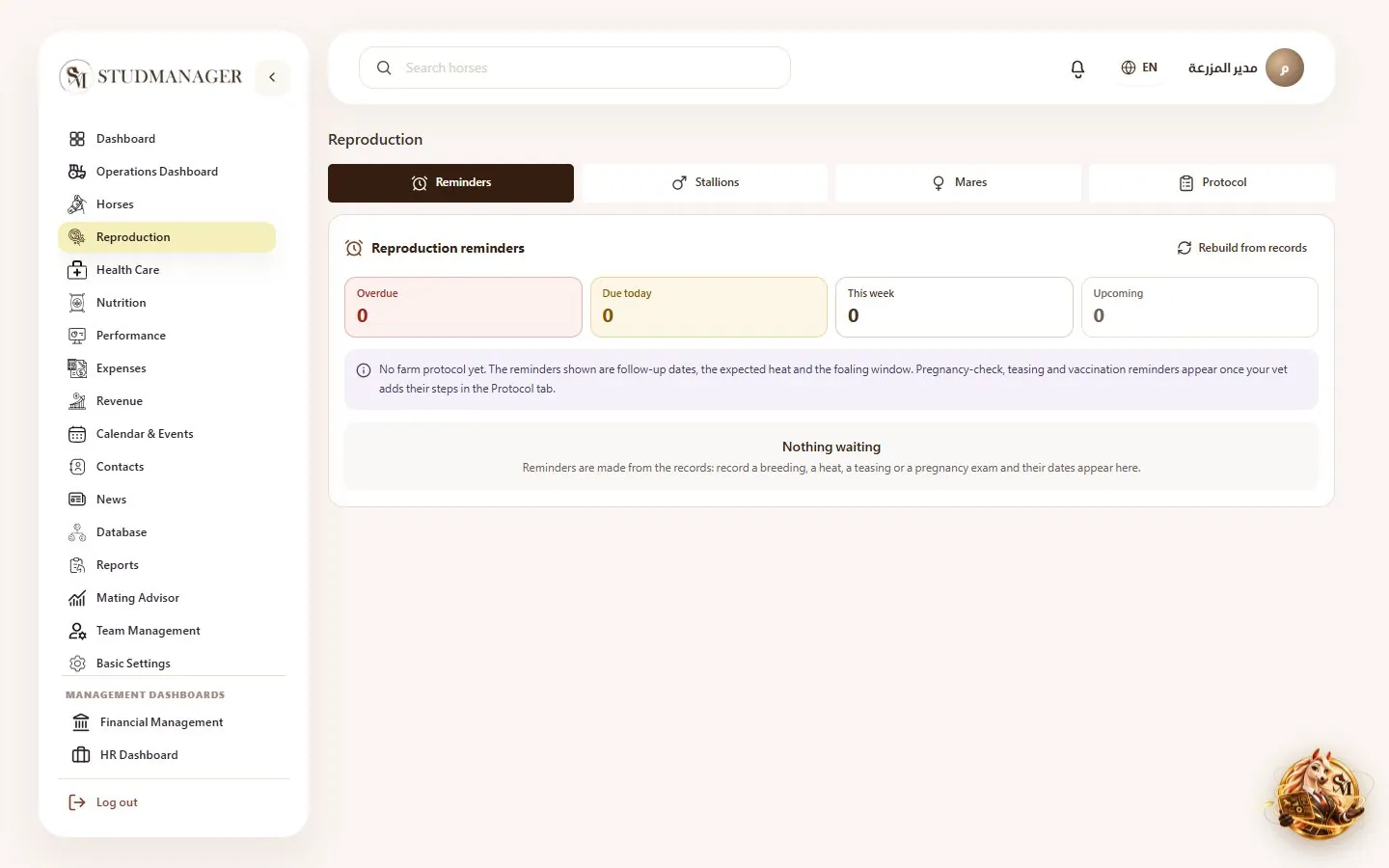Collapse the sidebar with the chevron button

coord(272,77)
